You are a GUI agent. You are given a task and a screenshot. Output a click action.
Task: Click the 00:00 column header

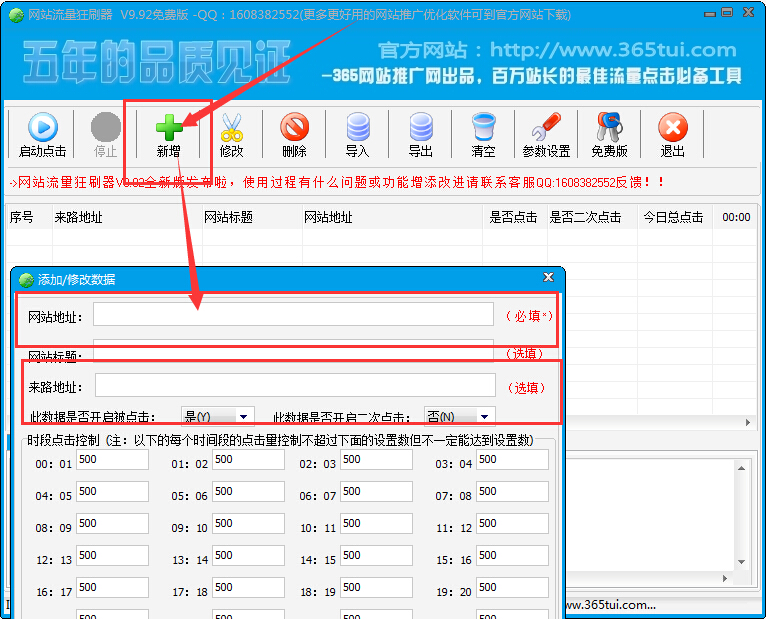pos(735,217)
